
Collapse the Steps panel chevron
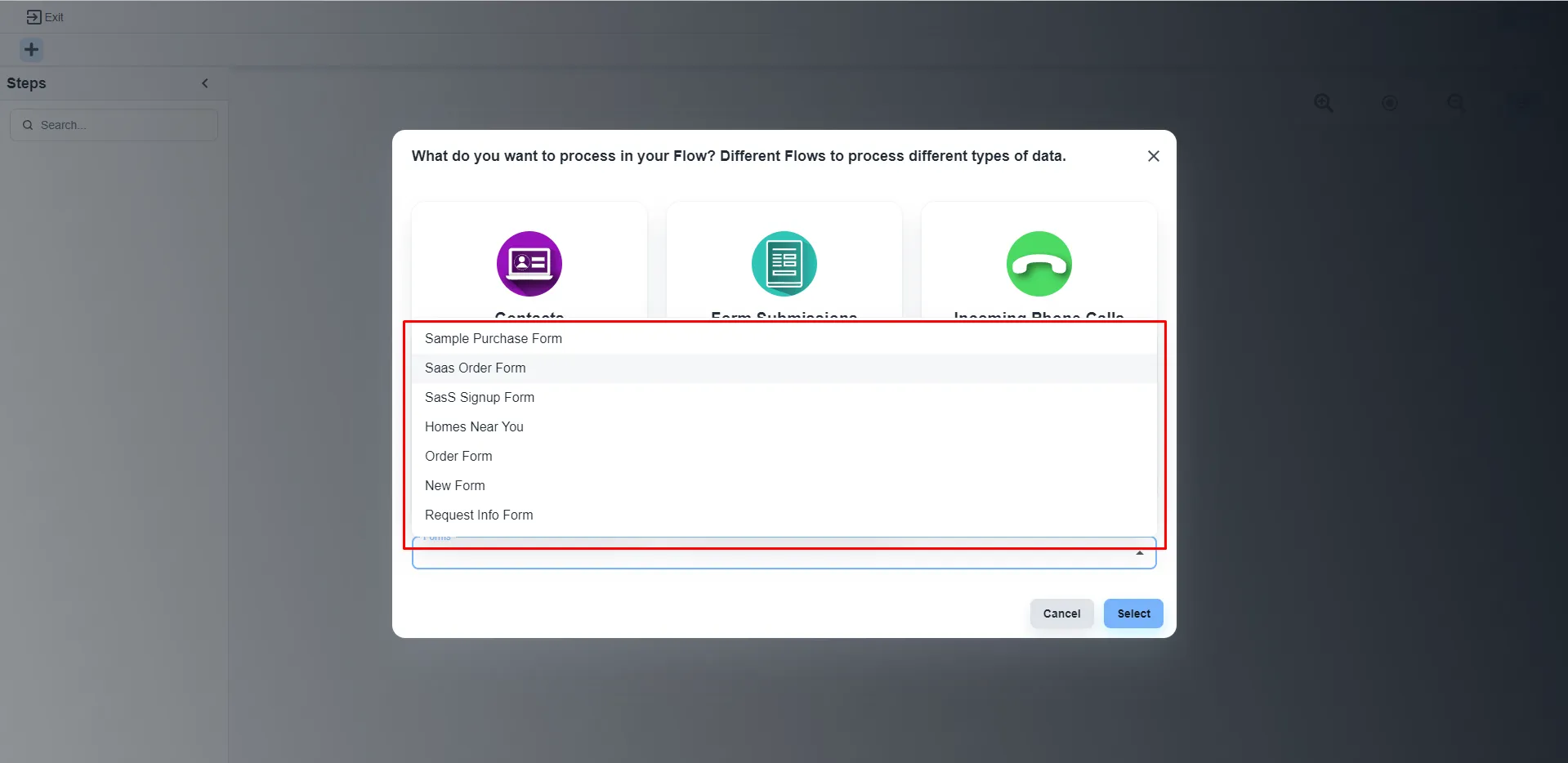tap(205, 83)
